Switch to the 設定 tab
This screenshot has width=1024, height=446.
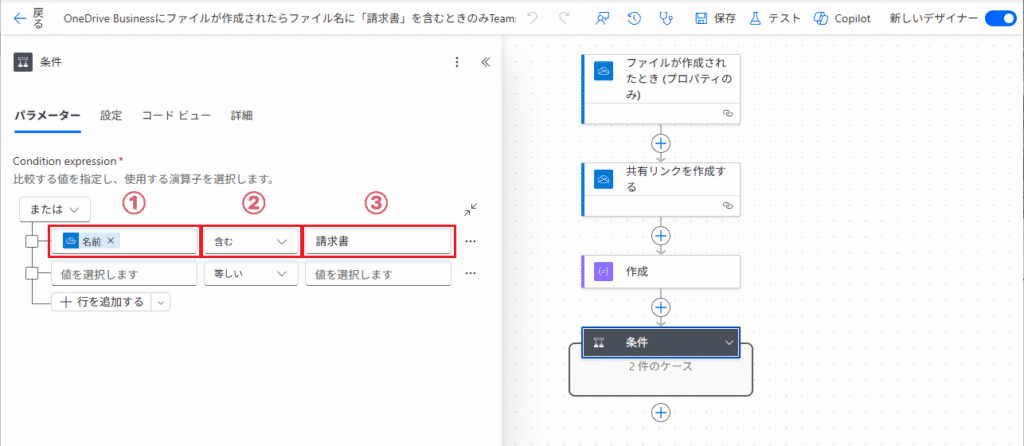pos(111,116)
